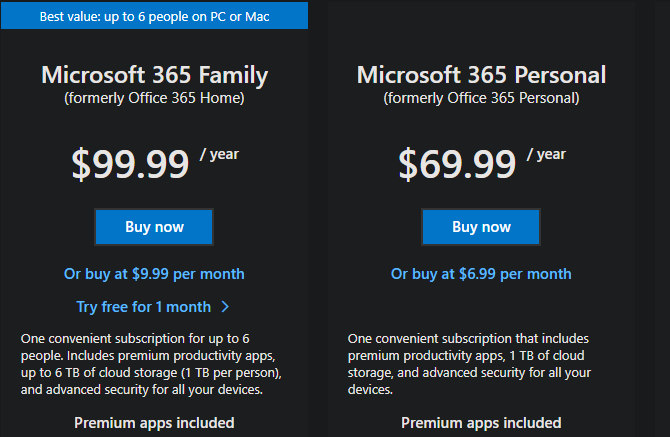
Task: Open the Or buy at $6.99 per month link
Action: pyautogui.click(x=481, y=274)
